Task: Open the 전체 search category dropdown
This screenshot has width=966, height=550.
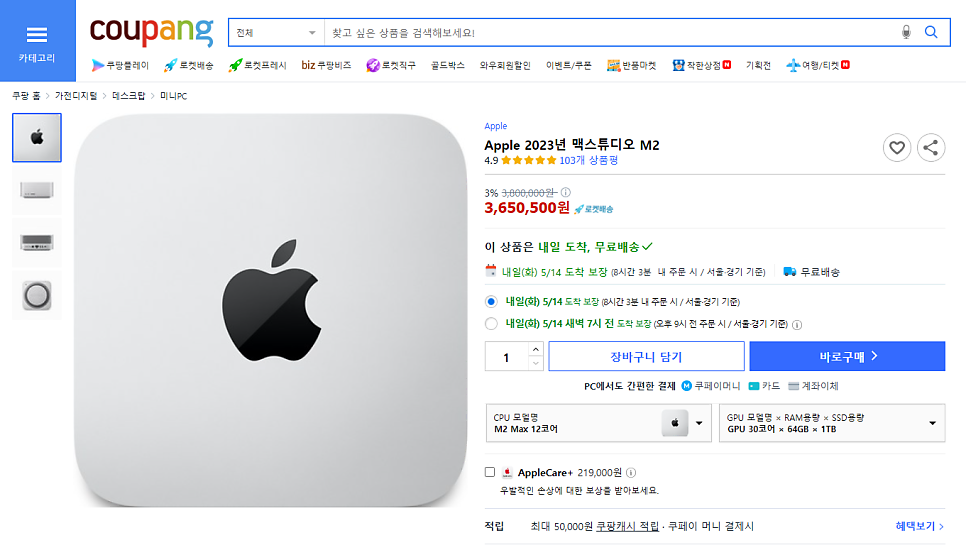Action: point(276,33)
